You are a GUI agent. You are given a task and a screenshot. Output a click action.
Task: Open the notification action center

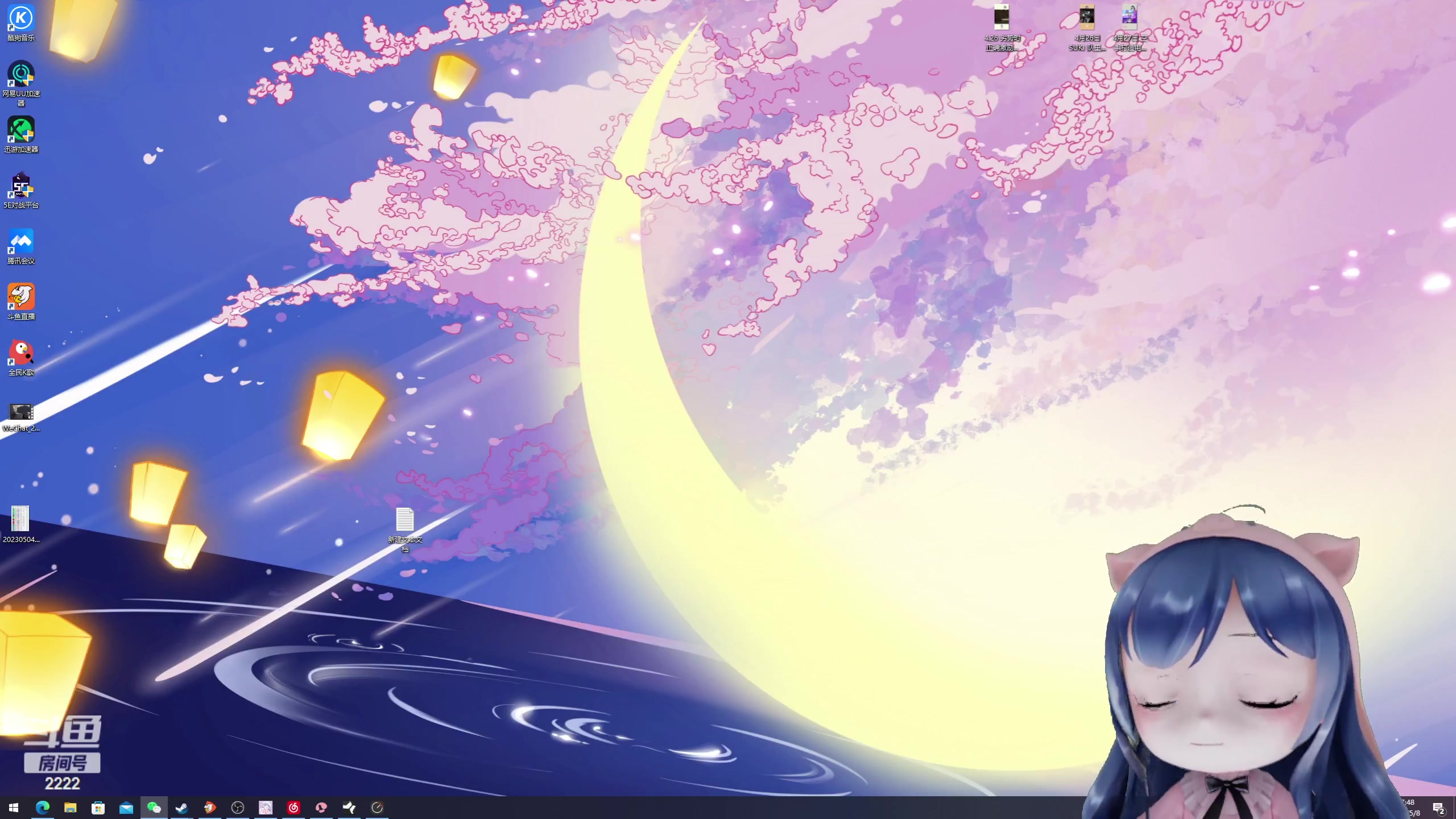tap(1438, 808)
